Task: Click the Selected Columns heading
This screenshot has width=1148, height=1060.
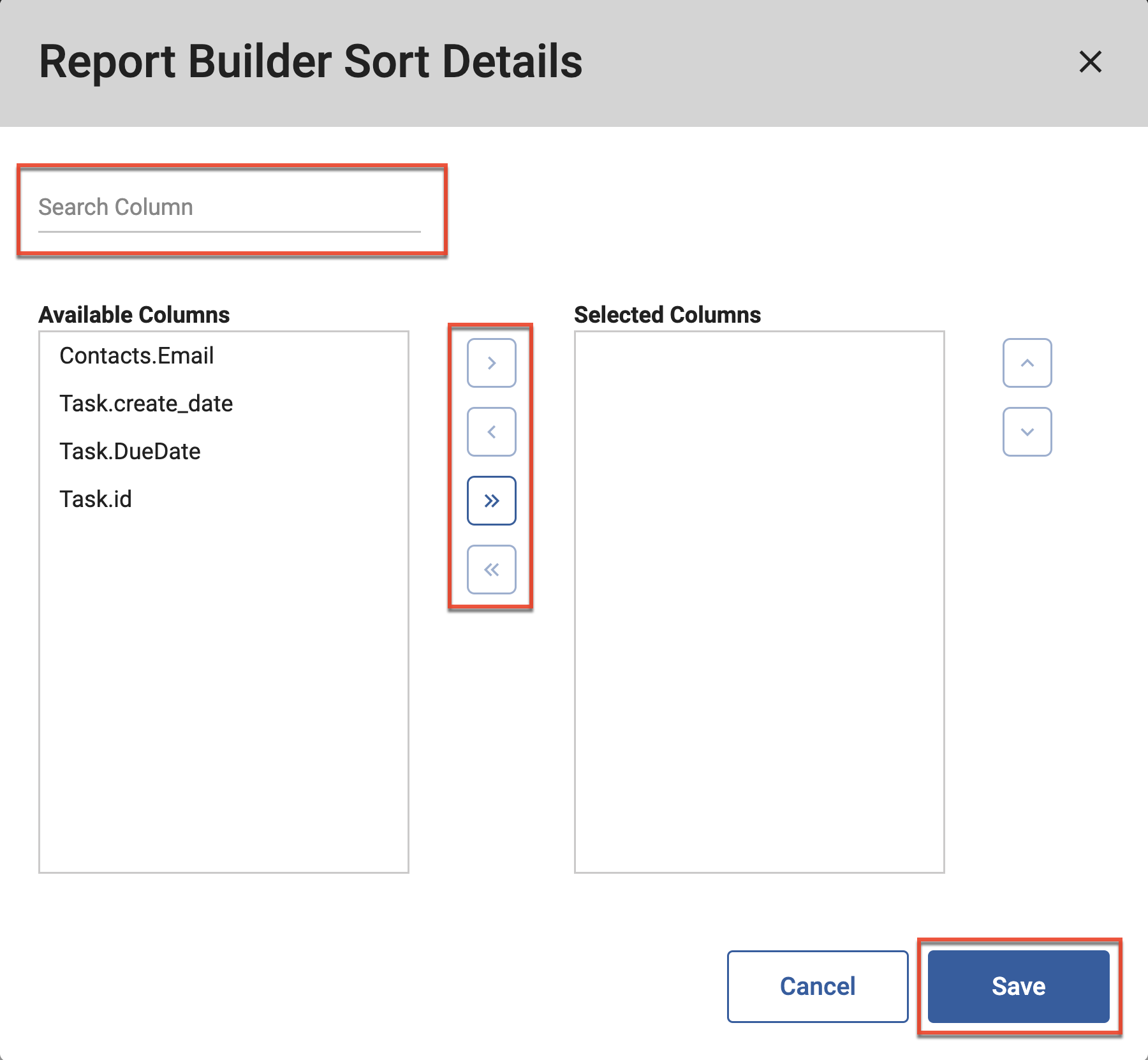Action: click(667, 314)
